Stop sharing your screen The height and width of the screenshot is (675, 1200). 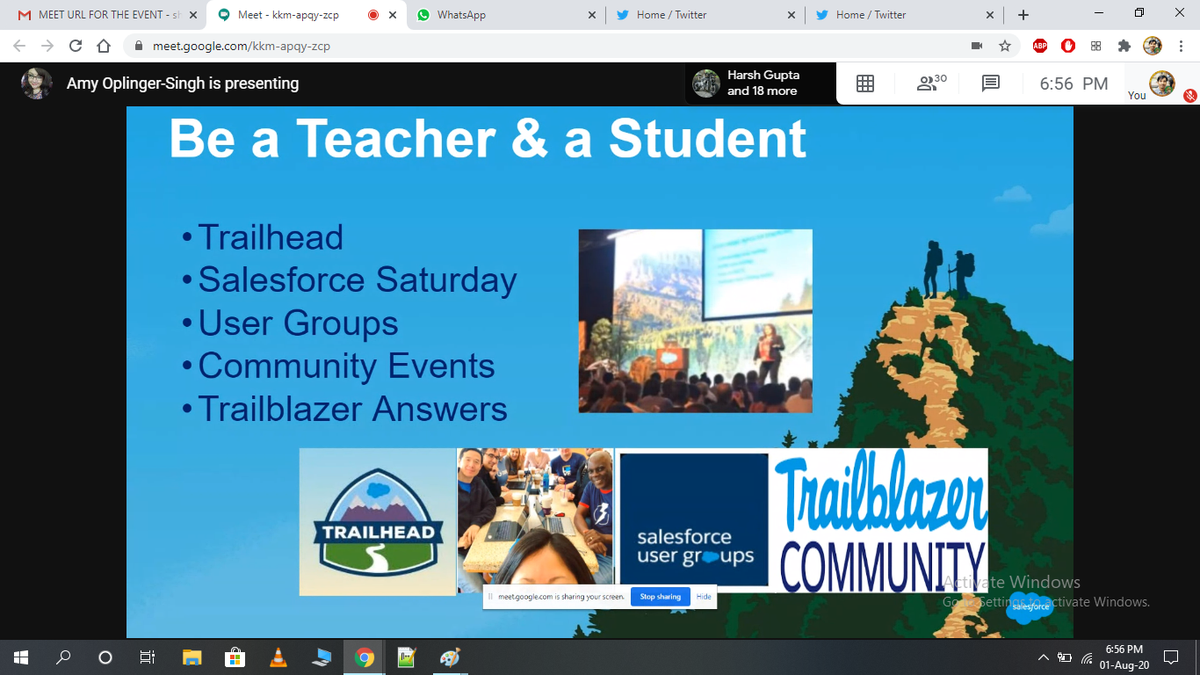660,597
